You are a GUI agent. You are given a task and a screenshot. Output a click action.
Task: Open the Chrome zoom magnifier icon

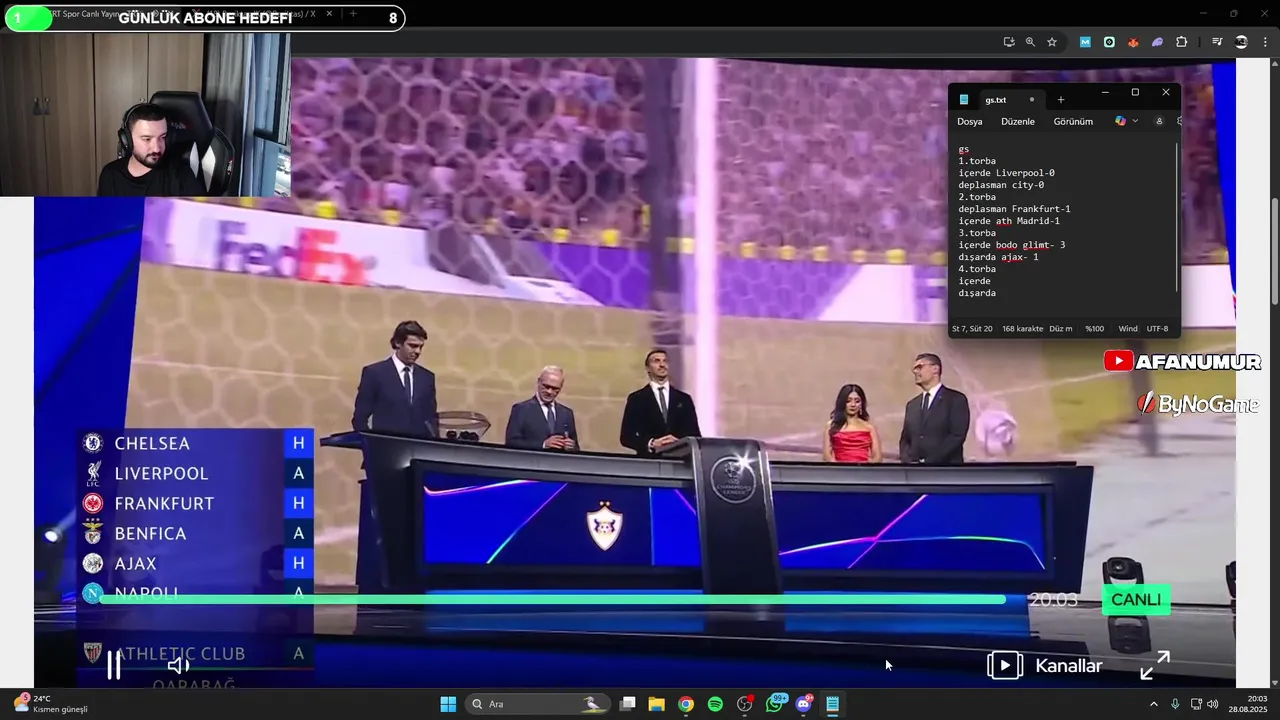(1030, 42)
